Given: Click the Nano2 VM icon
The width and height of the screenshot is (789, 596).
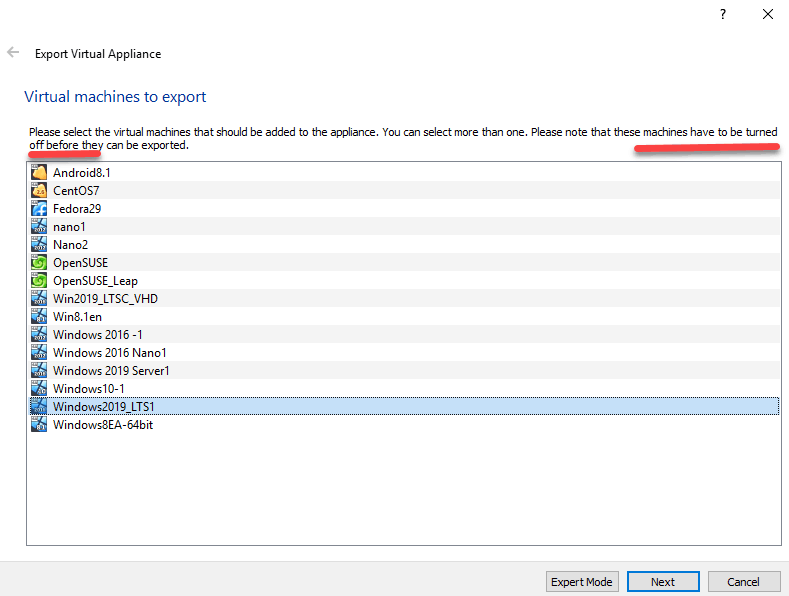Looking at the screenshot, I should (39, 245).
